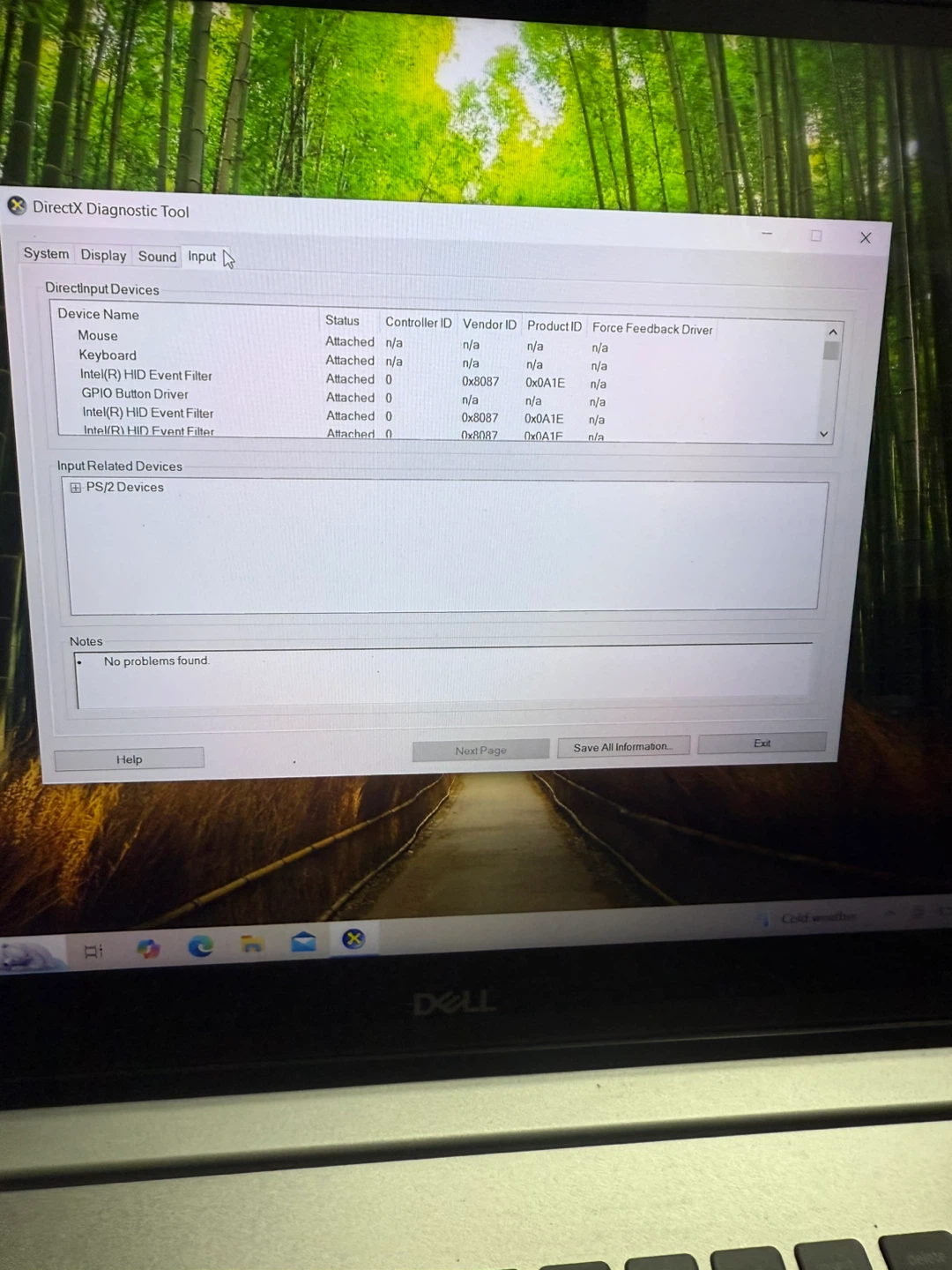Switch to the System tab
The image size is (952, 1270).
tap(46, 254)
